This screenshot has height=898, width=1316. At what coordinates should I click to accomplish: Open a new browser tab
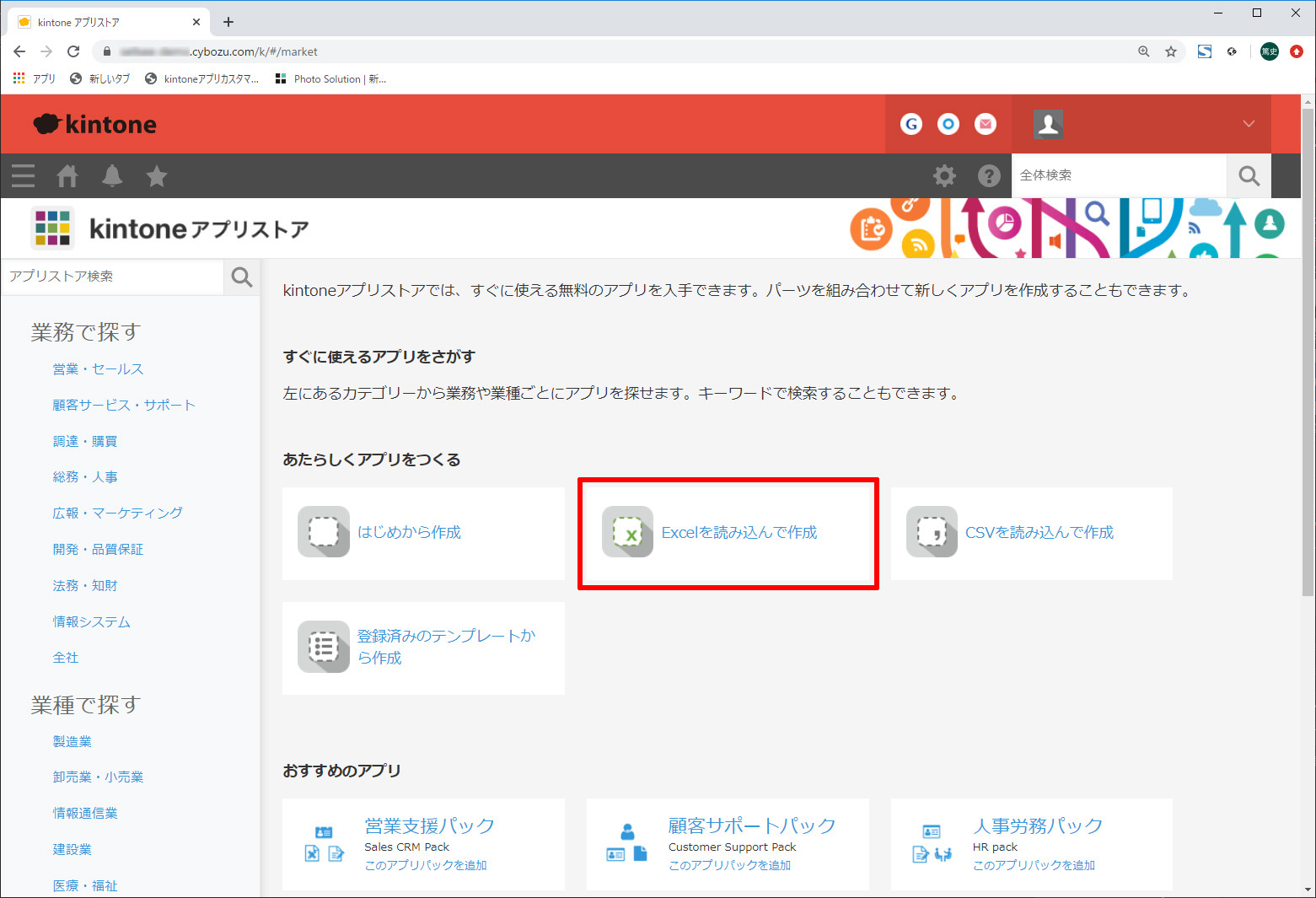pyautogui.click(x=228, y=22)
